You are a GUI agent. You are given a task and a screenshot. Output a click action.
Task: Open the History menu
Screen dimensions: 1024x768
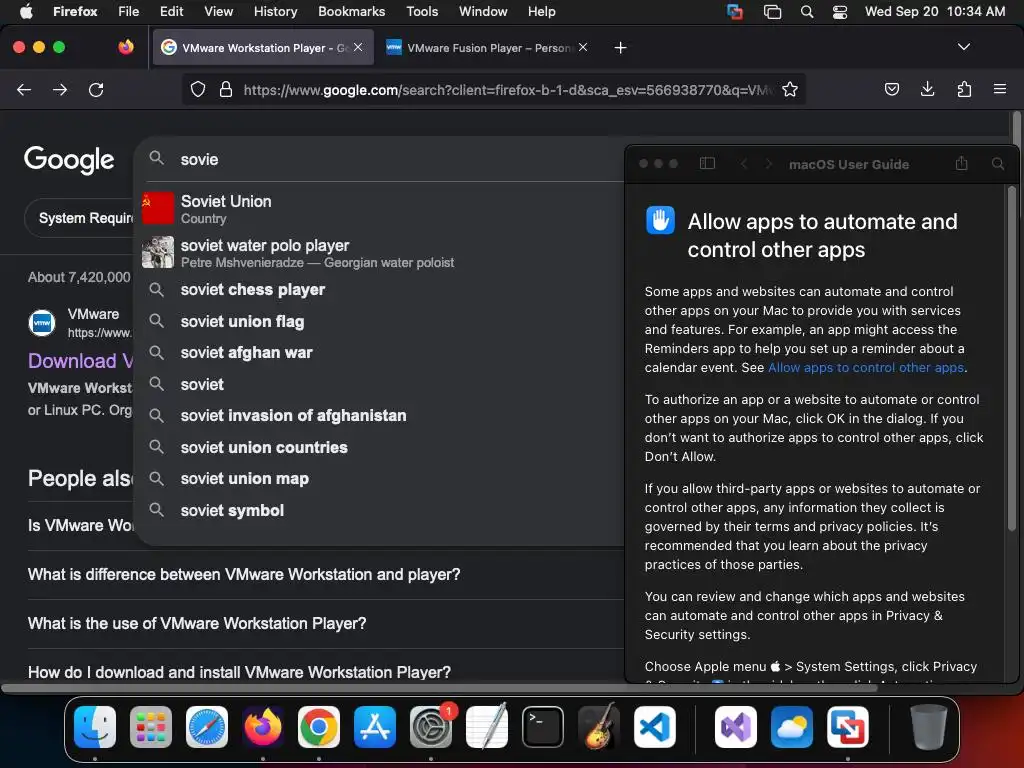pyautogui.click(x=275, y=11)
